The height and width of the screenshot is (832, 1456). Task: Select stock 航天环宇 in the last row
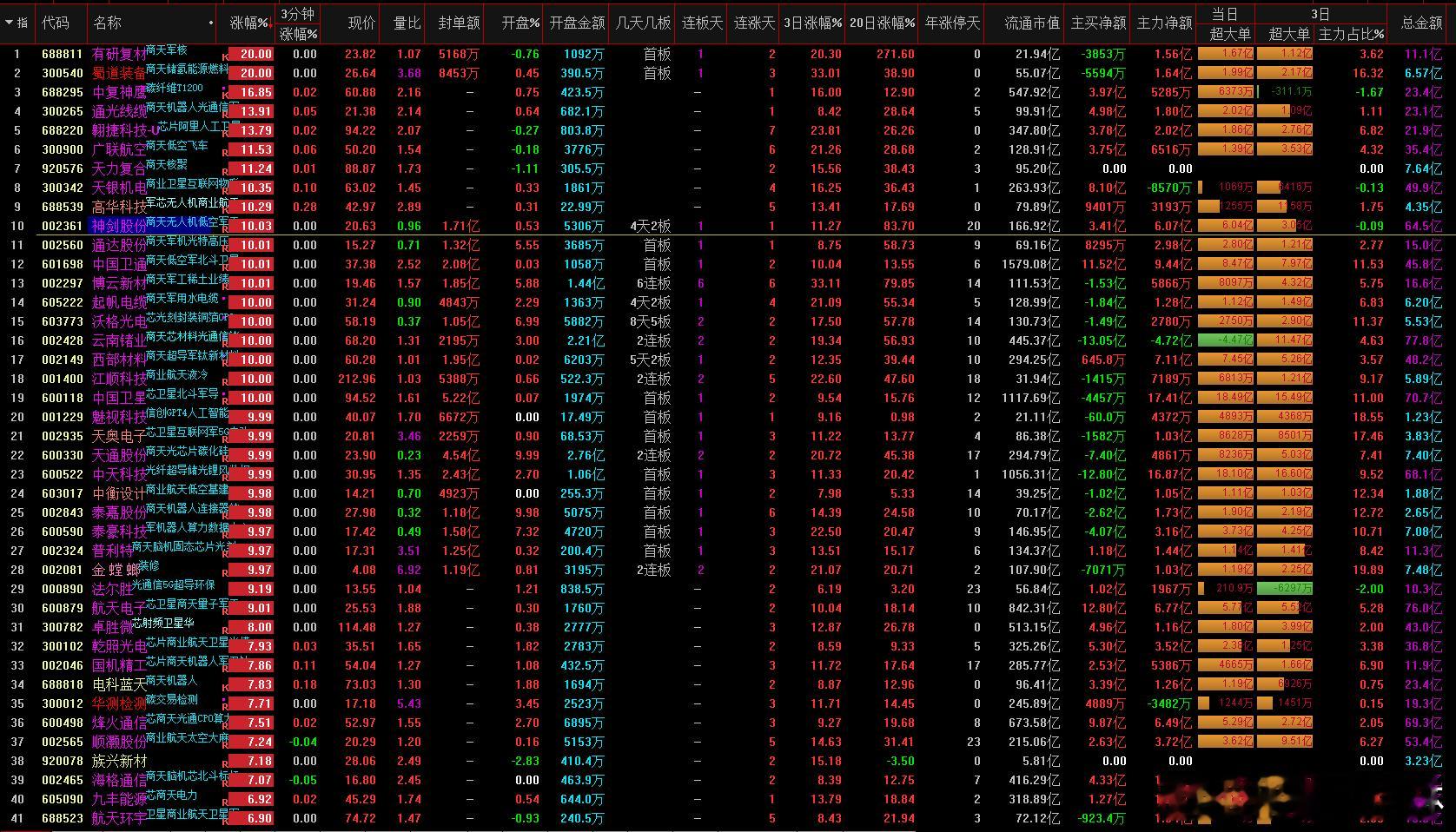pos(120,818)
